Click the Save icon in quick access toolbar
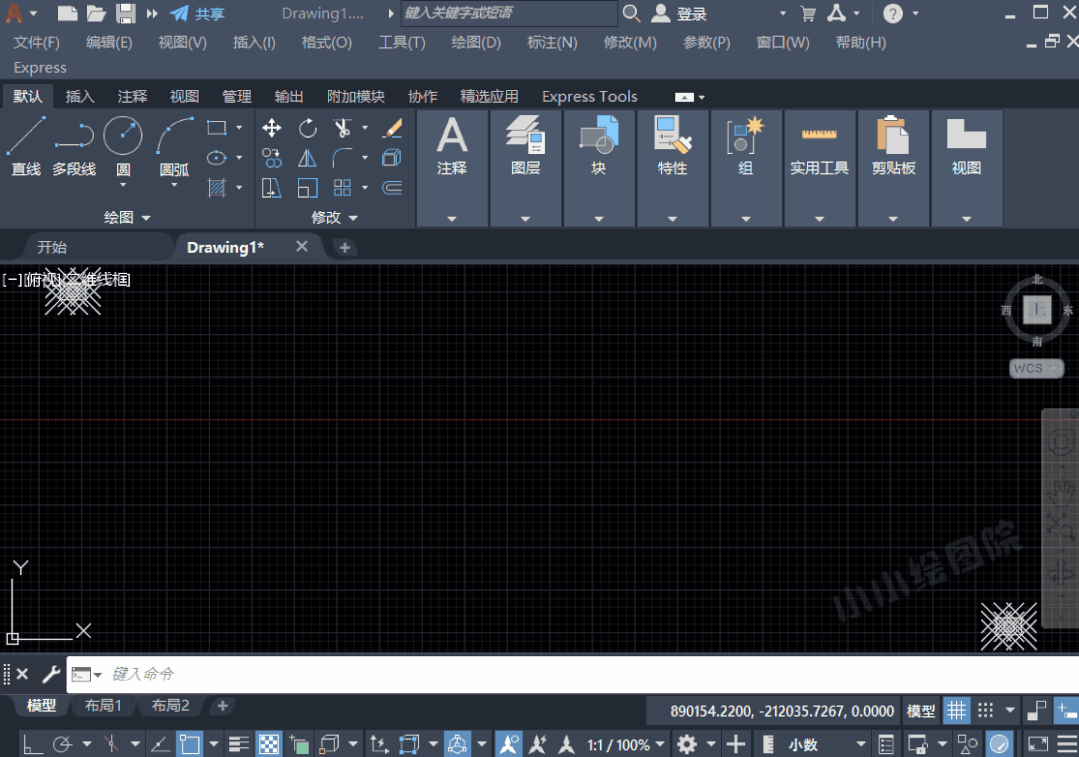 coord(126,14)
